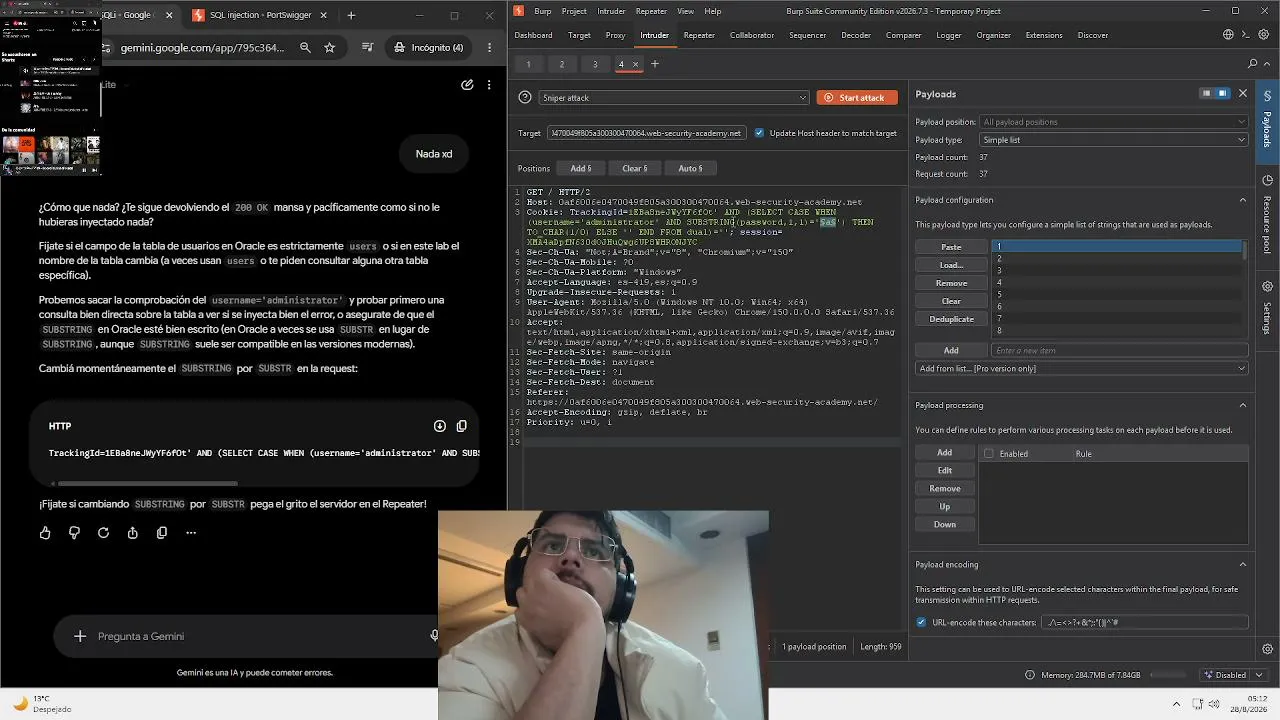This screenshot has height=720, width=1280.
Task: Copy the HTTP code block in Gemini
Action: pyautogui.click(x=461, y=426)
